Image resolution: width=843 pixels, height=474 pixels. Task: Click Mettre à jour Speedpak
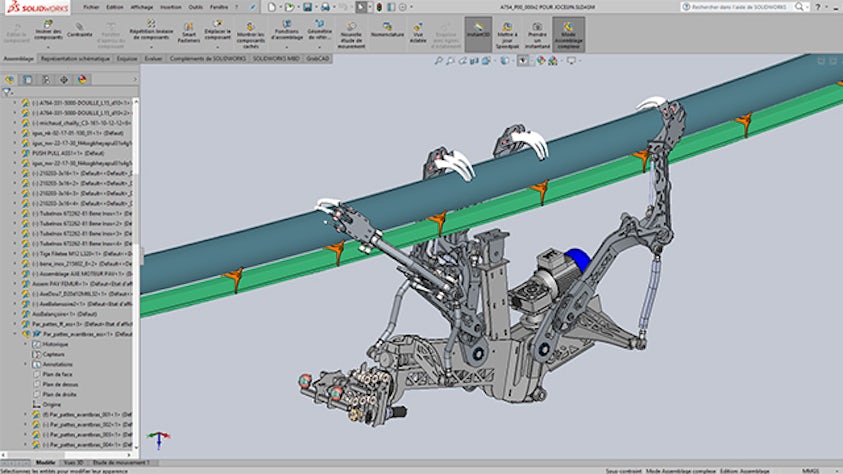tap(507, 35)
